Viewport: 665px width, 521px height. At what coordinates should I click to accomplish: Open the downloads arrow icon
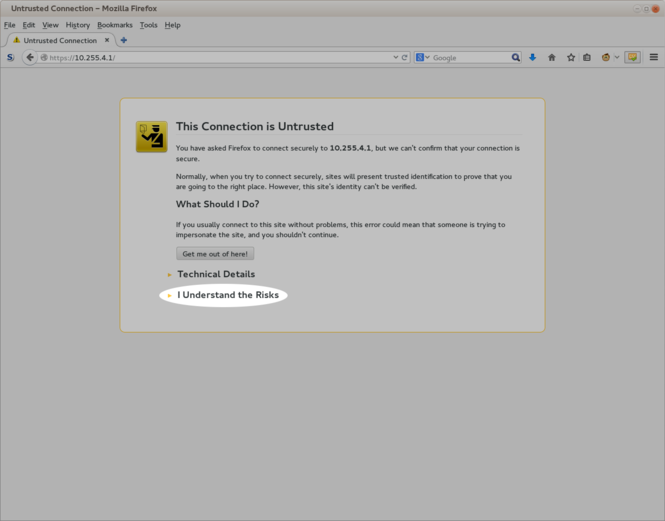(532, 58)
